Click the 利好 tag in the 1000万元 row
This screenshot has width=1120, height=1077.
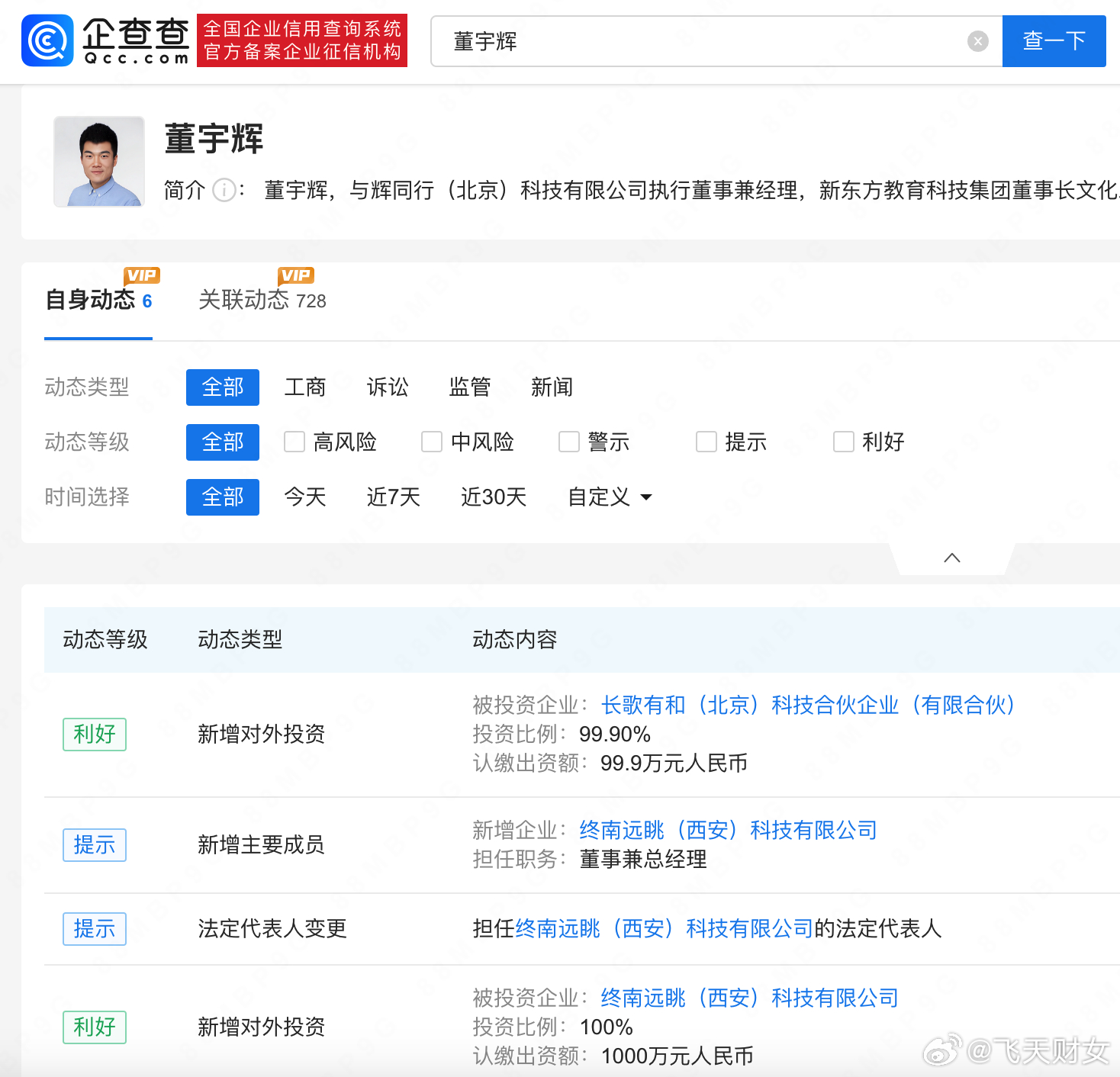(x=95, y=1027)
